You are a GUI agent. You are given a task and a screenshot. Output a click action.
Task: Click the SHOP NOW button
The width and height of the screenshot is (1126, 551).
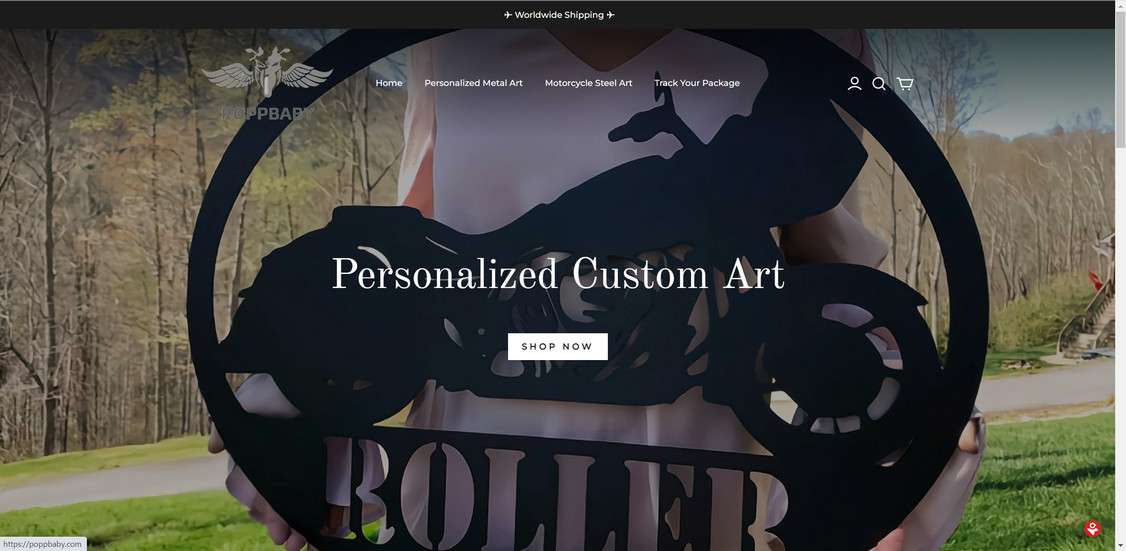tap(557, 346)
